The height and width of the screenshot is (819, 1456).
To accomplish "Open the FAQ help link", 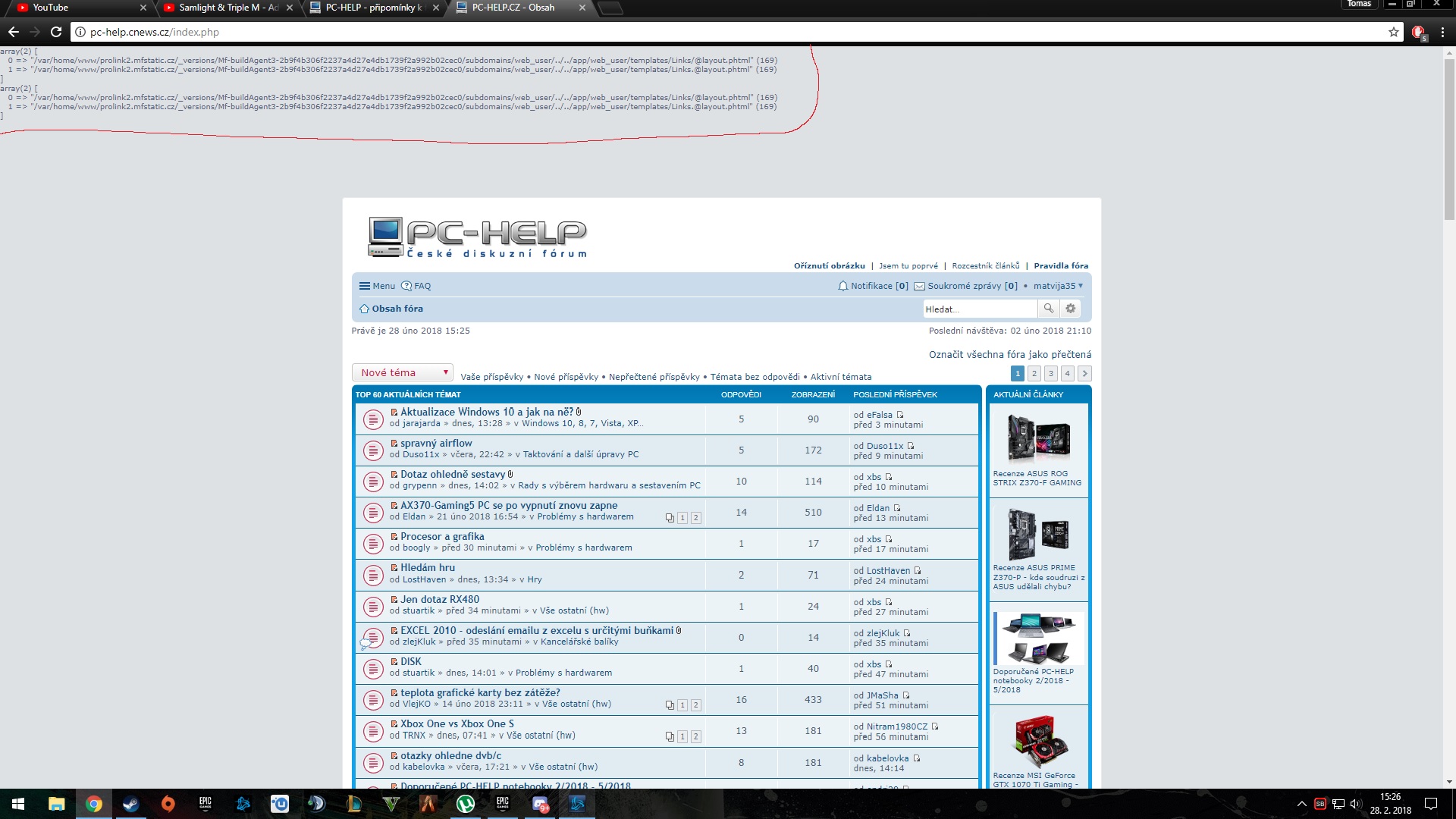I will pyautogui.click(x=416, y=286).
